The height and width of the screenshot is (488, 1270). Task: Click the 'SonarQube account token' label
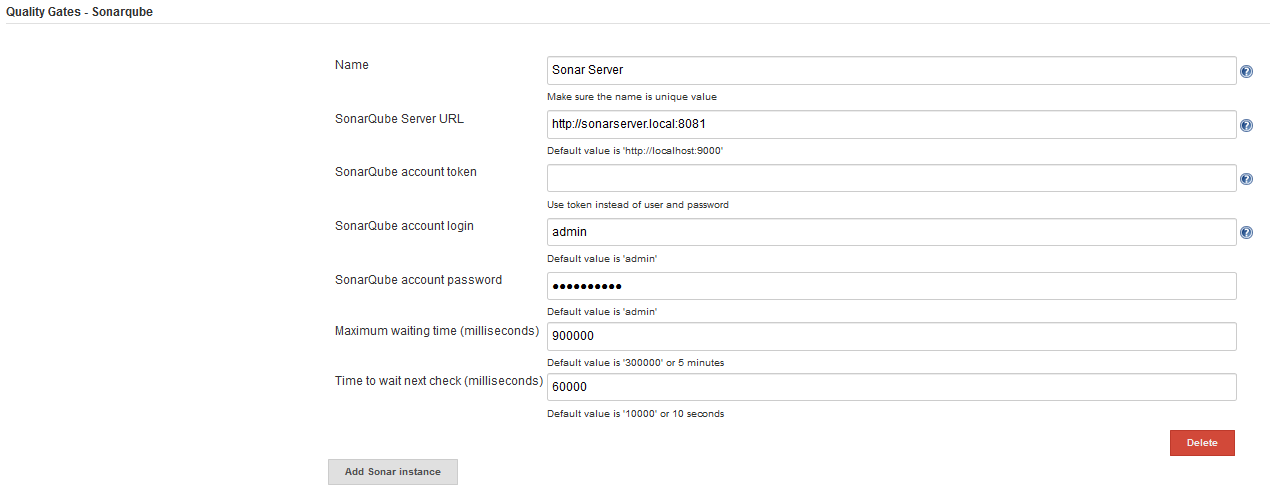coord(406,172)
